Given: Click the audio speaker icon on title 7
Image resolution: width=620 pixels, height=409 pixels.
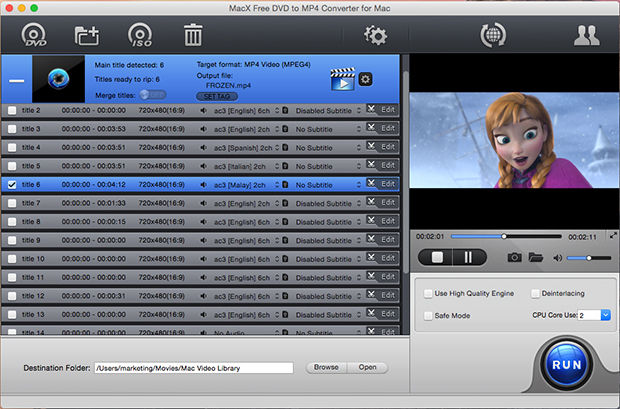Looking at the screenshot, I should point(203,203).
